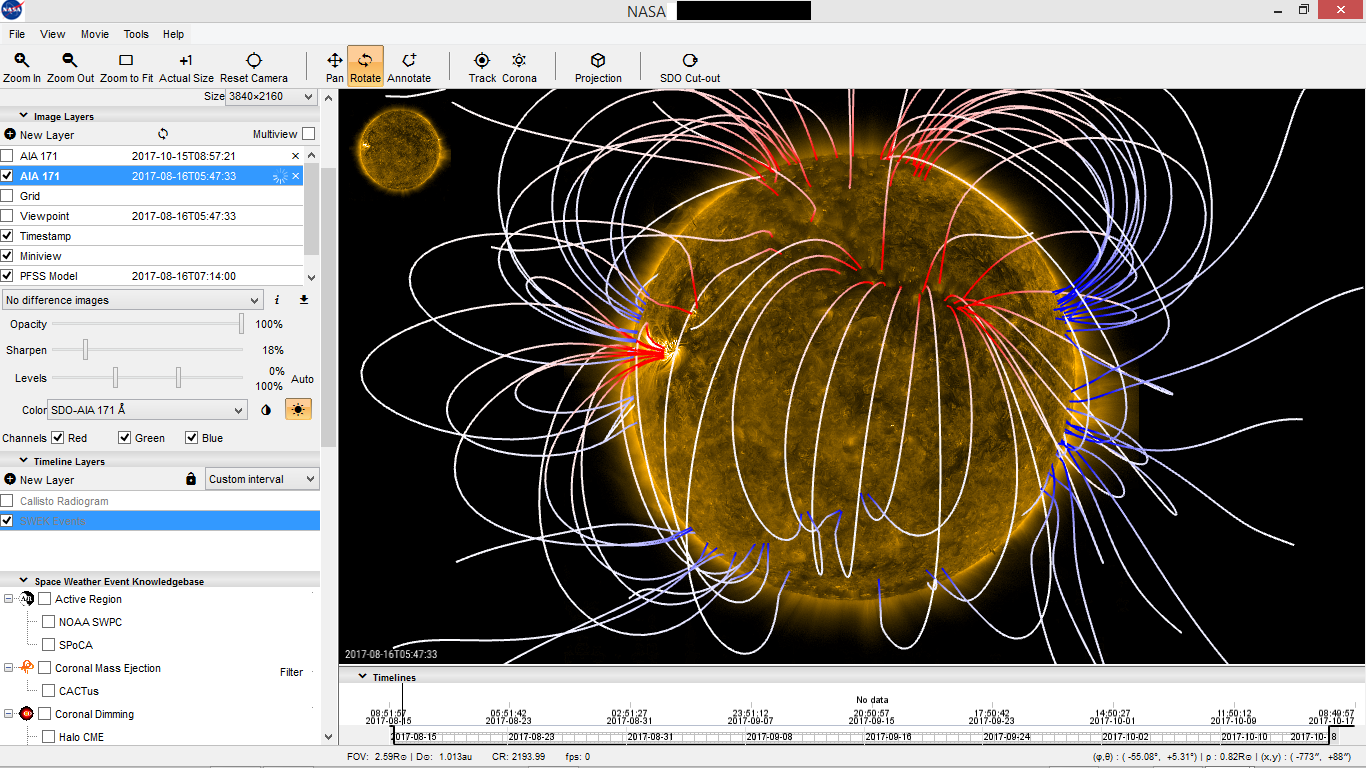
Task: Enable the Grid layer checkbox
Action: click(x=8, y=196)
